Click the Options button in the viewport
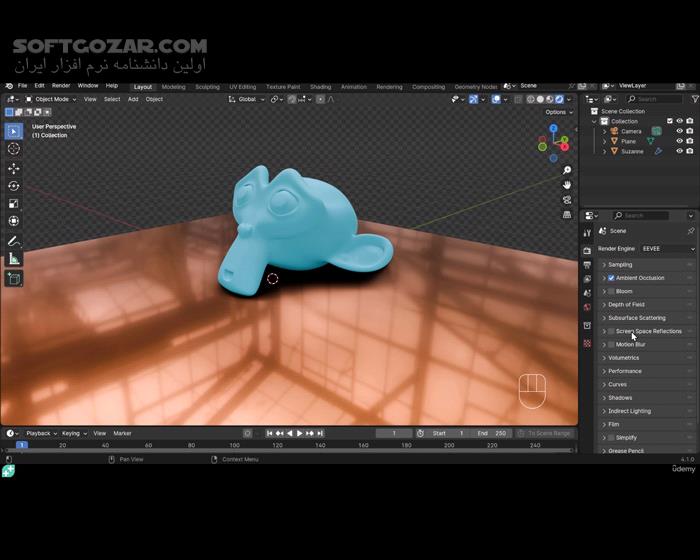Viewport: 700px width, 560px height. click(558, 112)
